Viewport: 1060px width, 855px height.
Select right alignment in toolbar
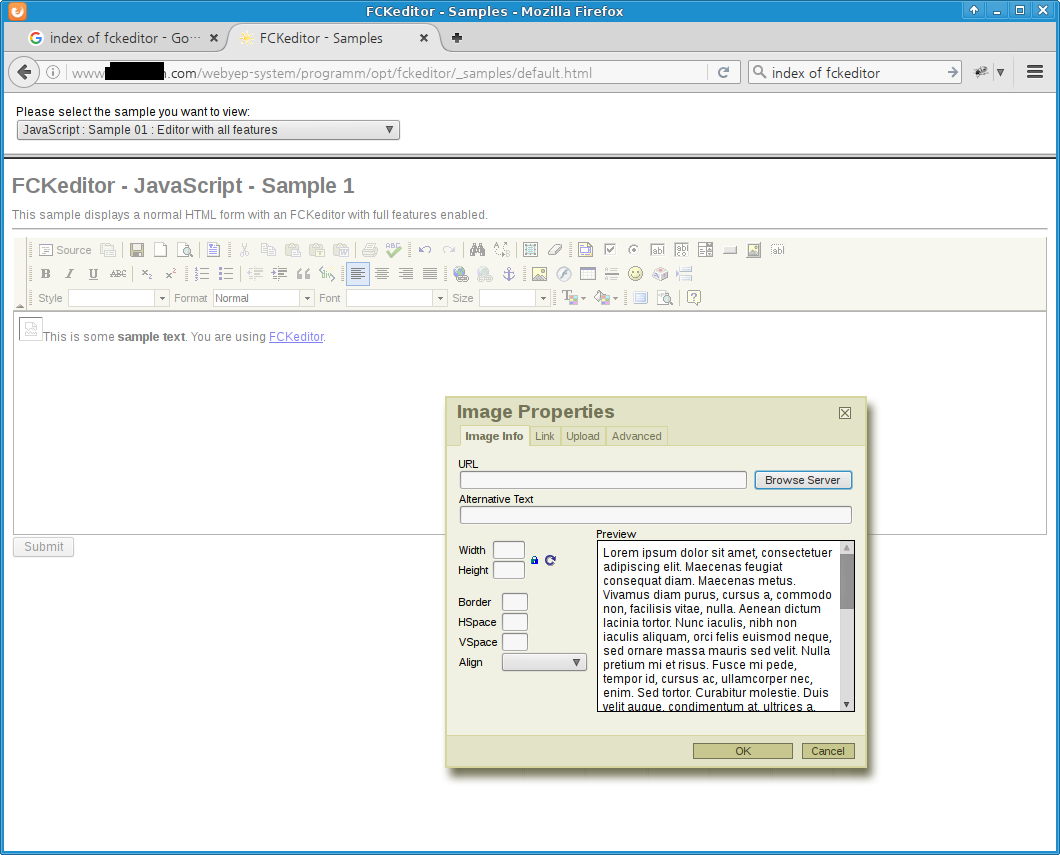(x=406, y=274)
